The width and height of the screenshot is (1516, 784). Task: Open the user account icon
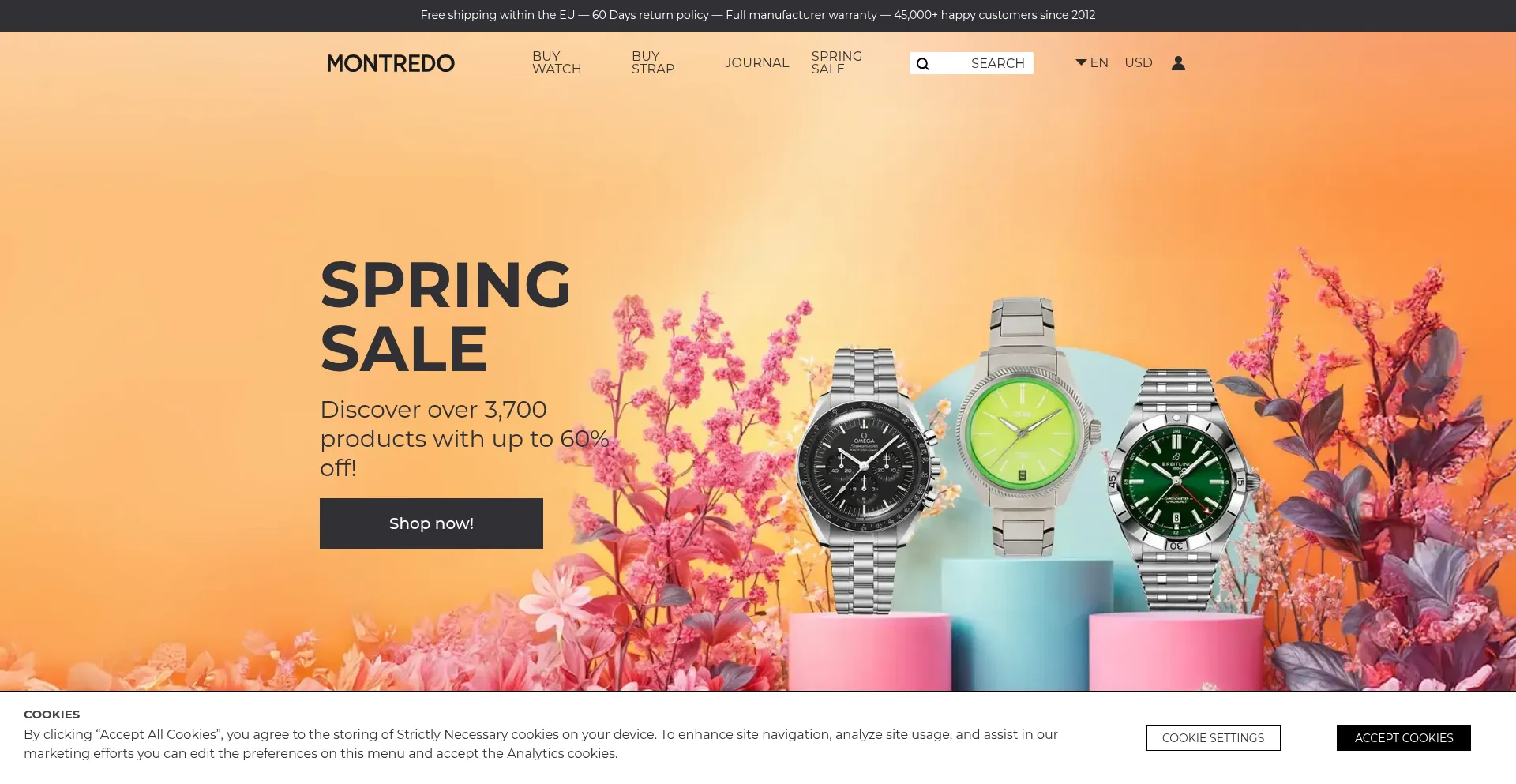point(1178,63)
